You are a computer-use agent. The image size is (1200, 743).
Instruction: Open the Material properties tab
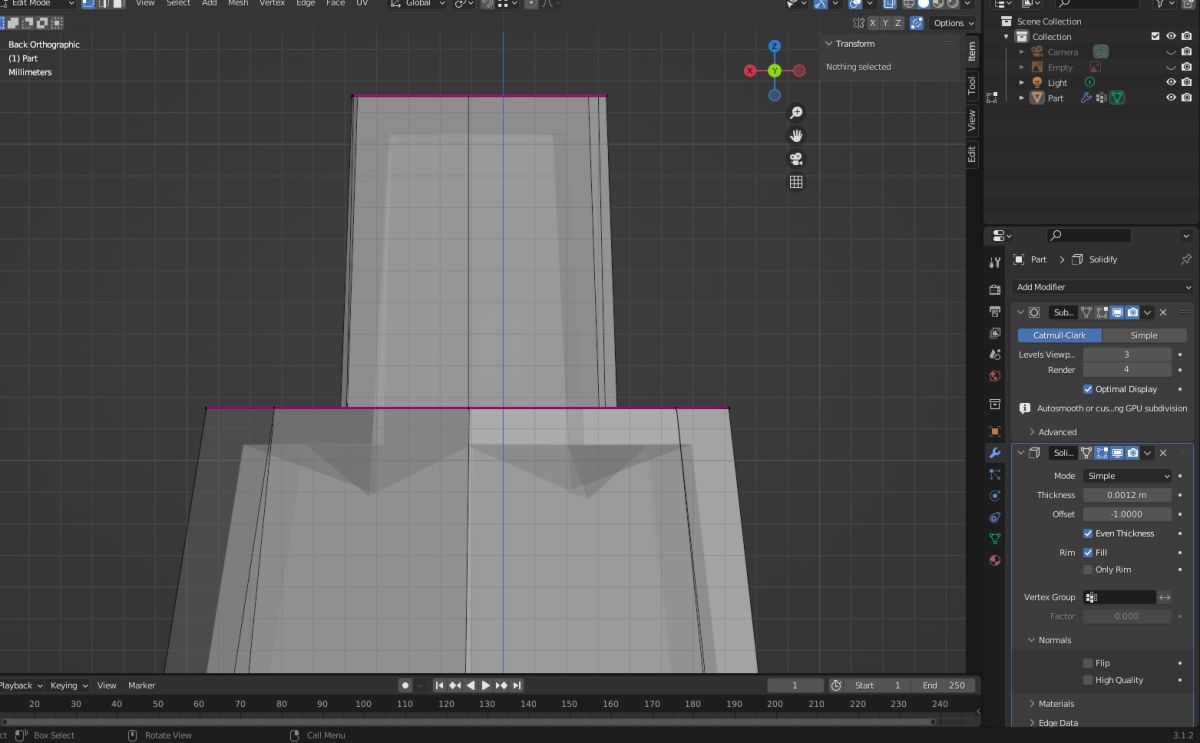coord(994,560)
